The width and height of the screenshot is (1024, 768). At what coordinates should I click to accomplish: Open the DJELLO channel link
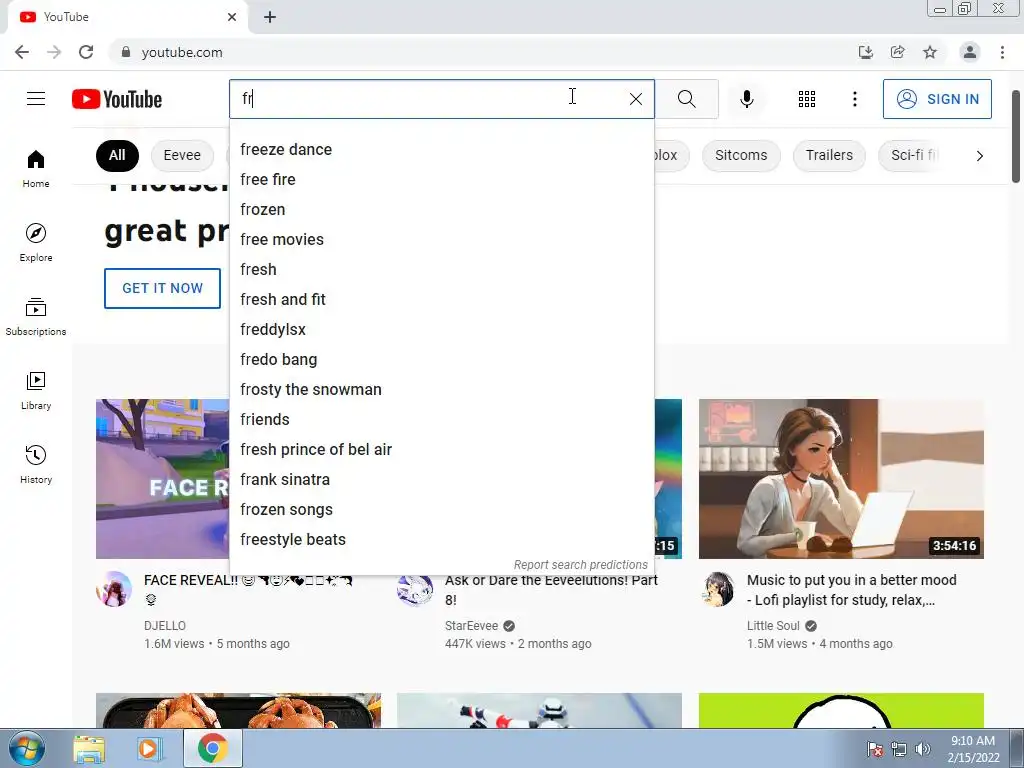165,626
